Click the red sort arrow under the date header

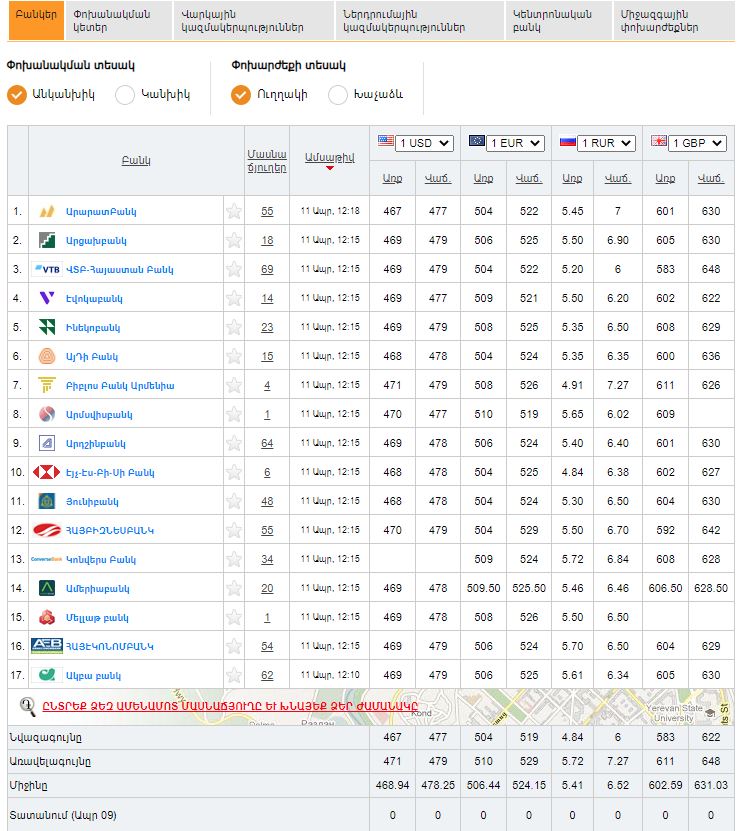330,168
